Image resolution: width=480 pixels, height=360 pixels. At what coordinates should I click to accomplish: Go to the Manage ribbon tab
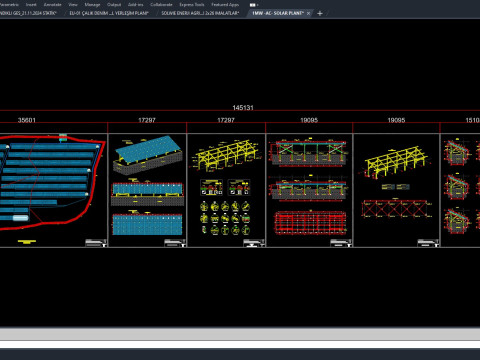pyautogui.click(x=92, y=5)
